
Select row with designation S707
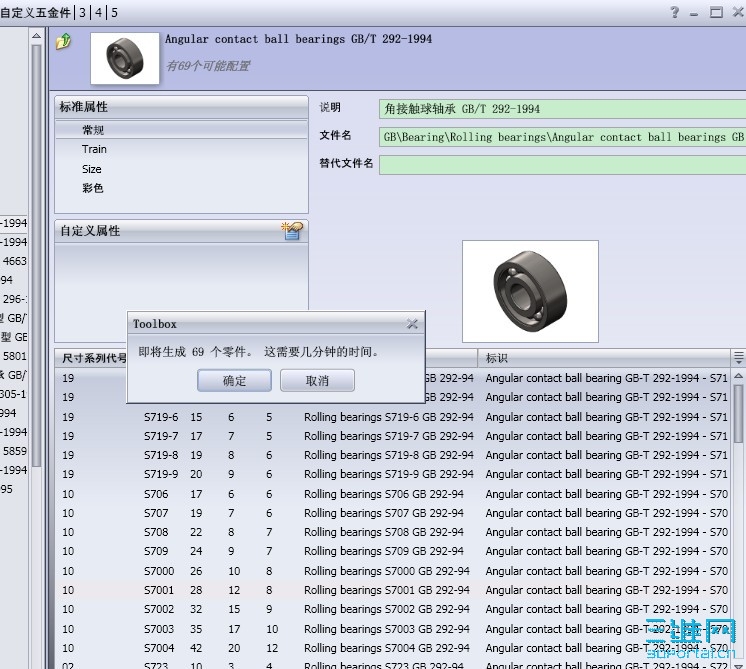(x=393, y=513)
